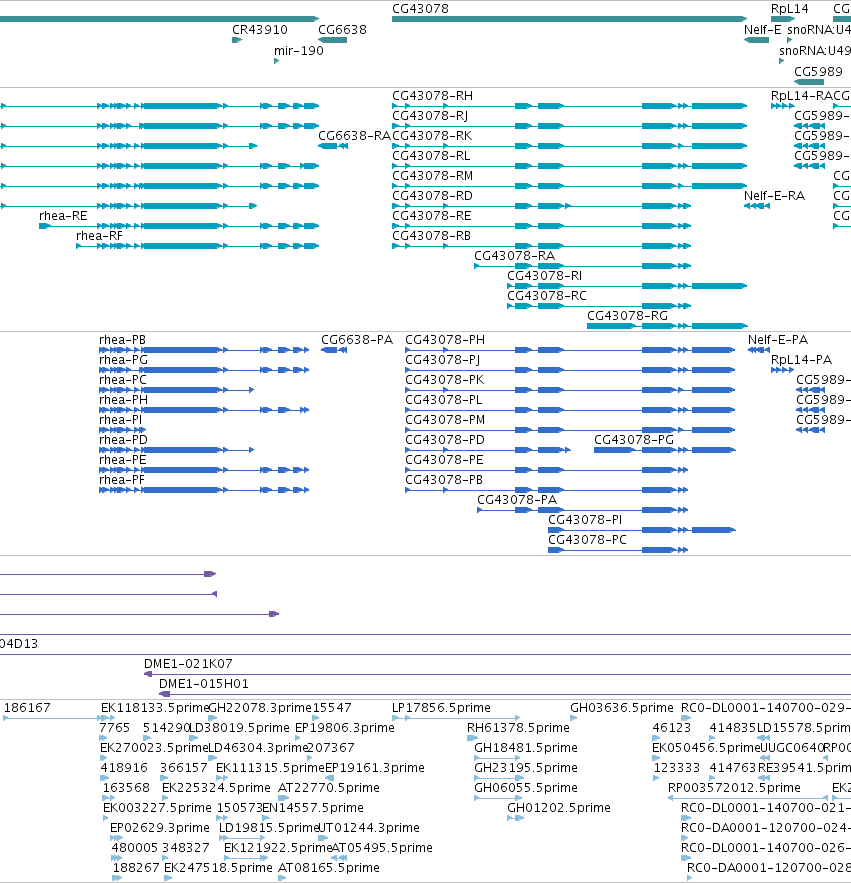This screenshot has height=883, width=851.
Task: Open the Nelf-E gene feature
Action: point(756,40)
